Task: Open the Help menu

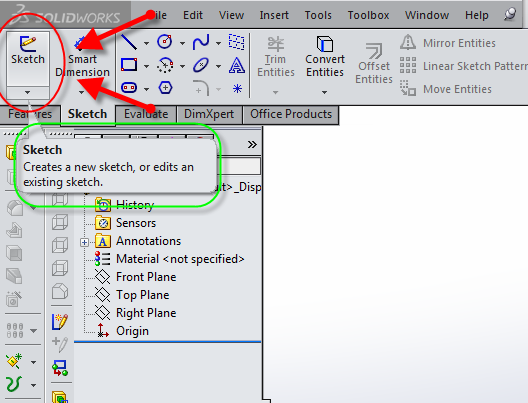Action: click(x=477, y=15)
